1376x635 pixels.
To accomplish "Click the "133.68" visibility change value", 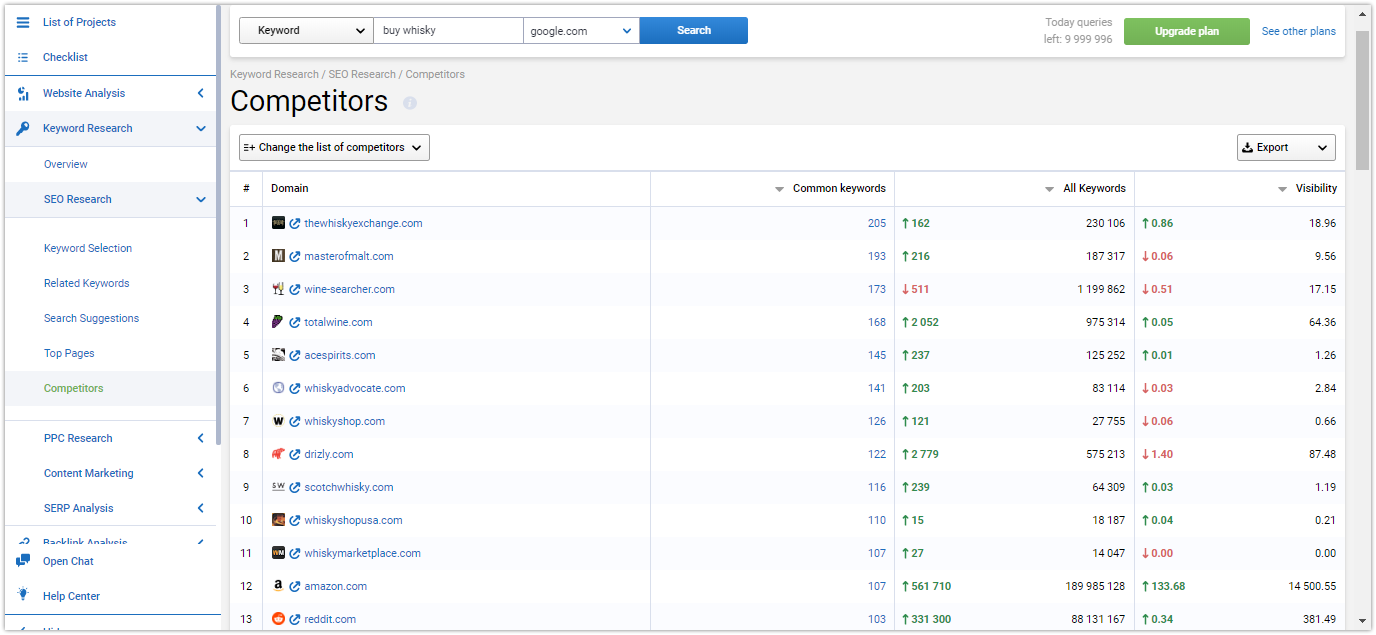I will click(1167, 586).
